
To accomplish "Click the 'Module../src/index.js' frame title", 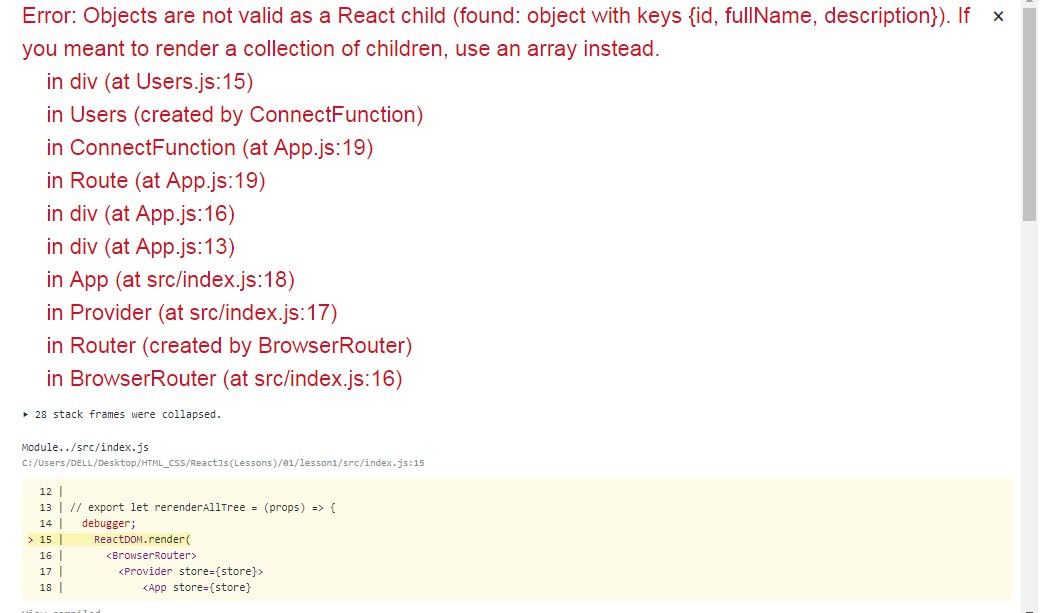I will 85,447.
